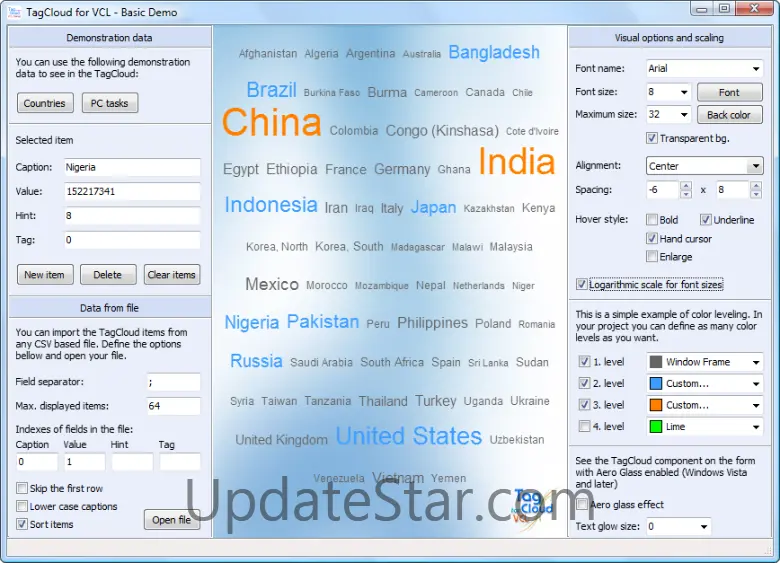Click the Afghanistan tag
Screen dimensions: 780x563
[x=268, y=54]
